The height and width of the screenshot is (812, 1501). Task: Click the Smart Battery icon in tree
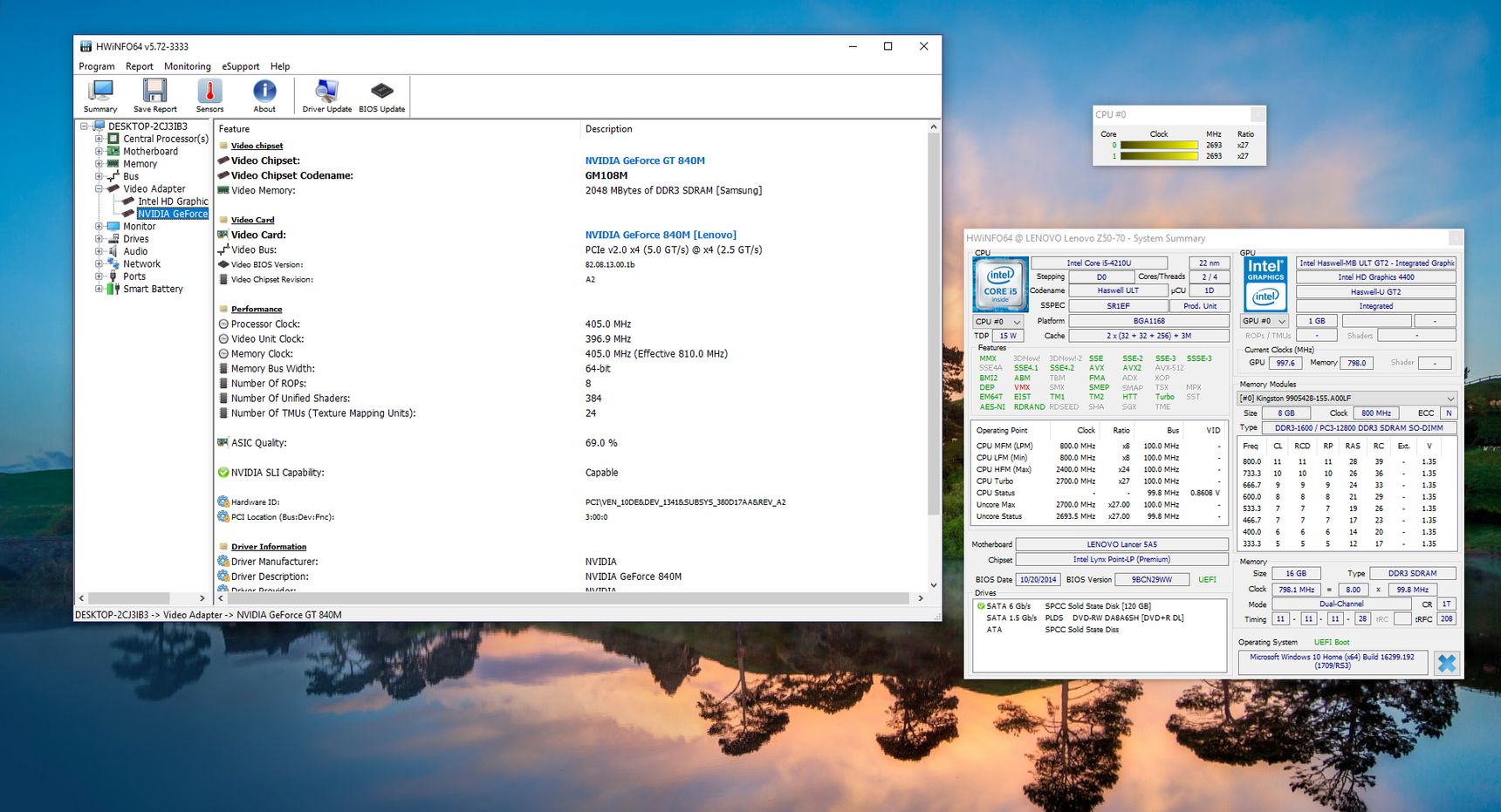113,289
